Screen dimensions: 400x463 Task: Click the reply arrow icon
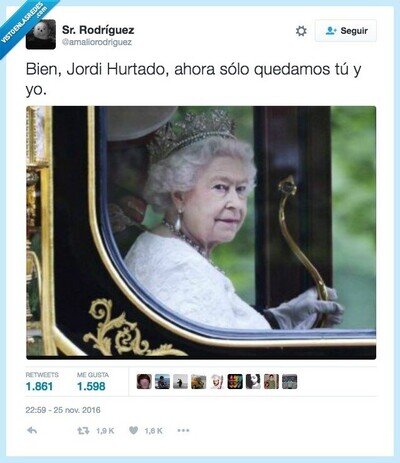[32, 430]
